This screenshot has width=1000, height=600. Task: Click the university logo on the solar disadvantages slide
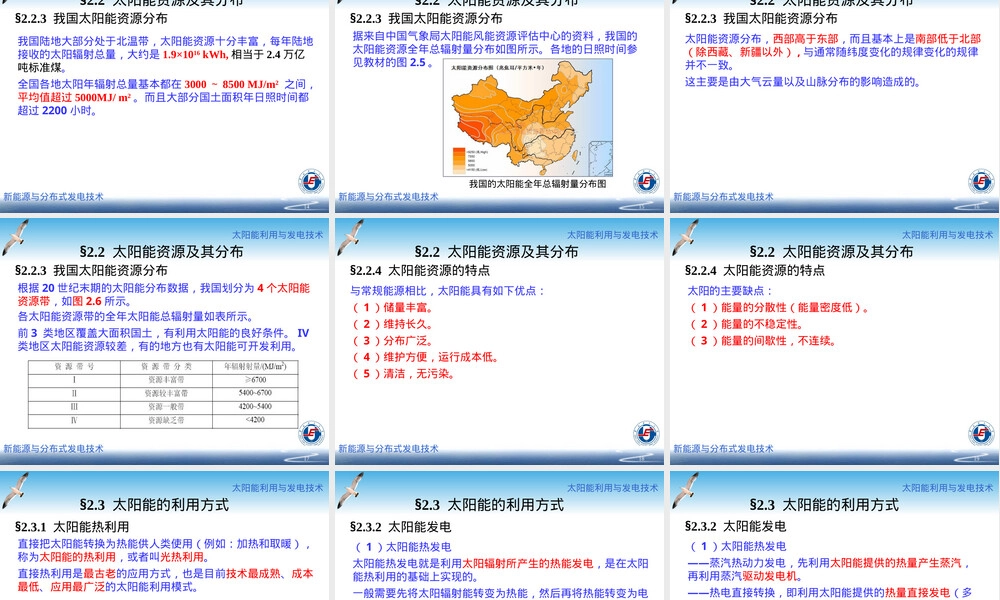click(x=981, y=434)
